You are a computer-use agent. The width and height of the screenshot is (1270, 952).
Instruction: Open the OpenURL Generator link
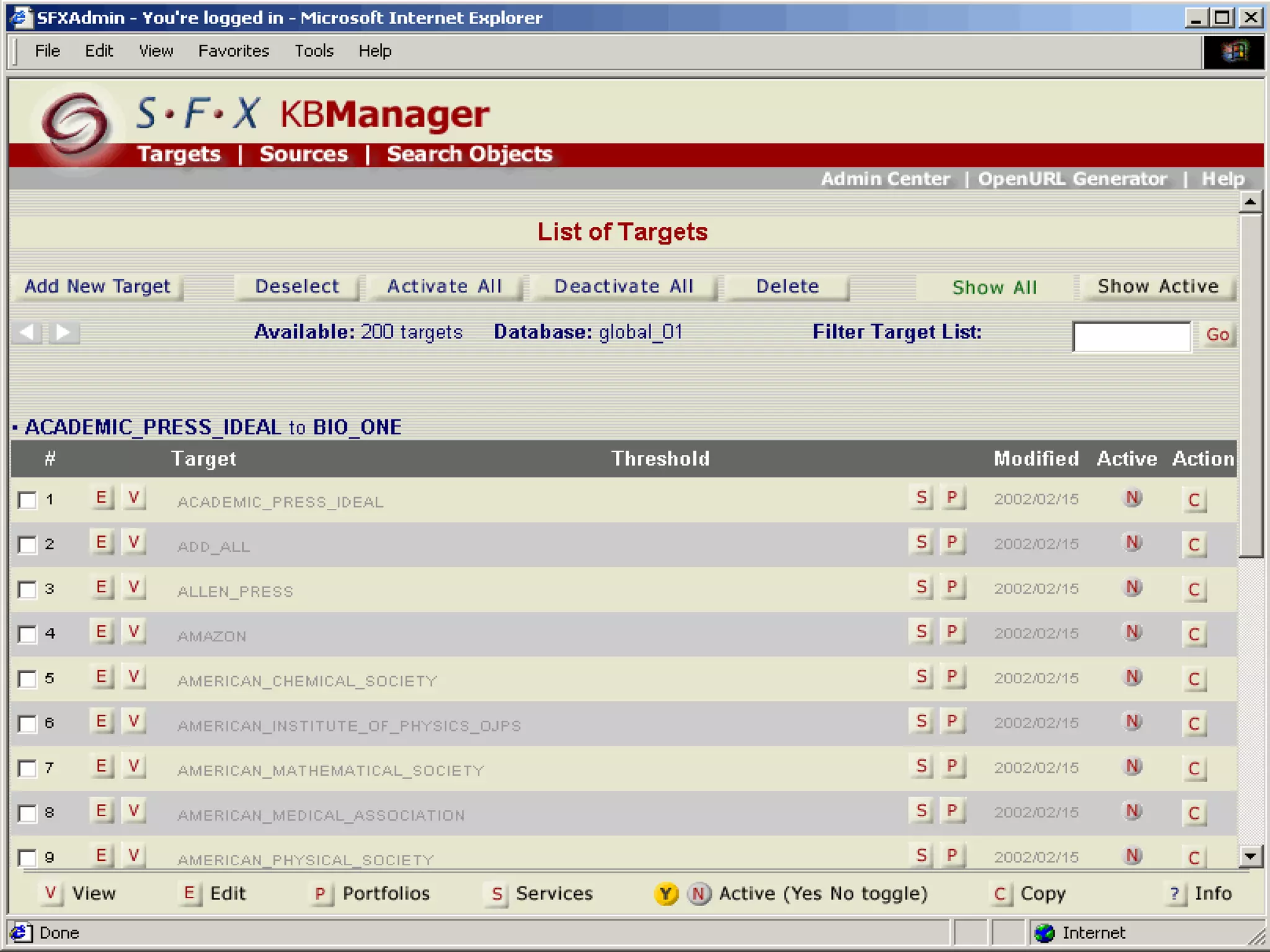pos(1072,179)
